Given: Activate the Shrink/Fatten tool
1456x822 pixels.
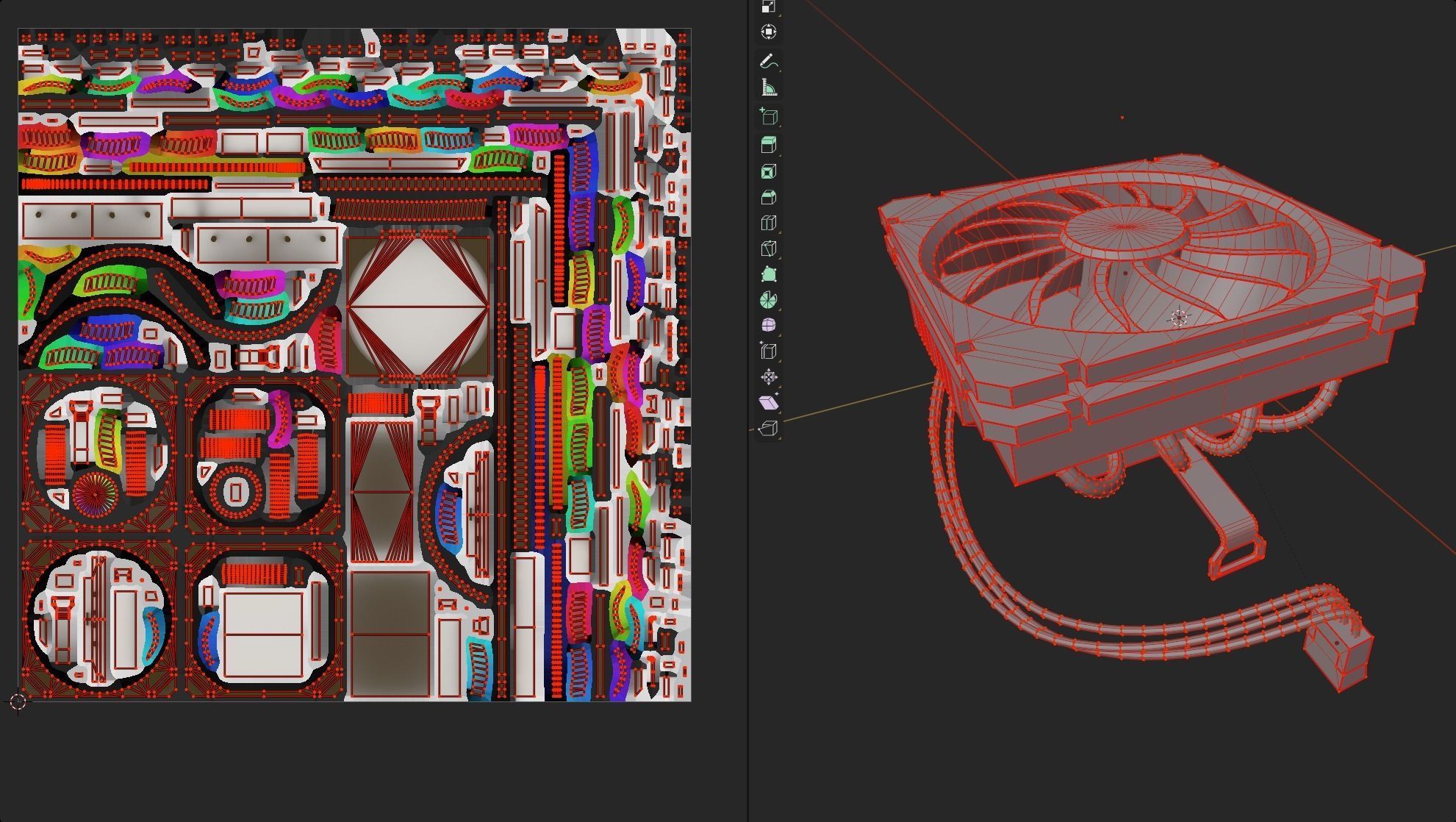Looking at the screenshot, I should click(768, 377).
